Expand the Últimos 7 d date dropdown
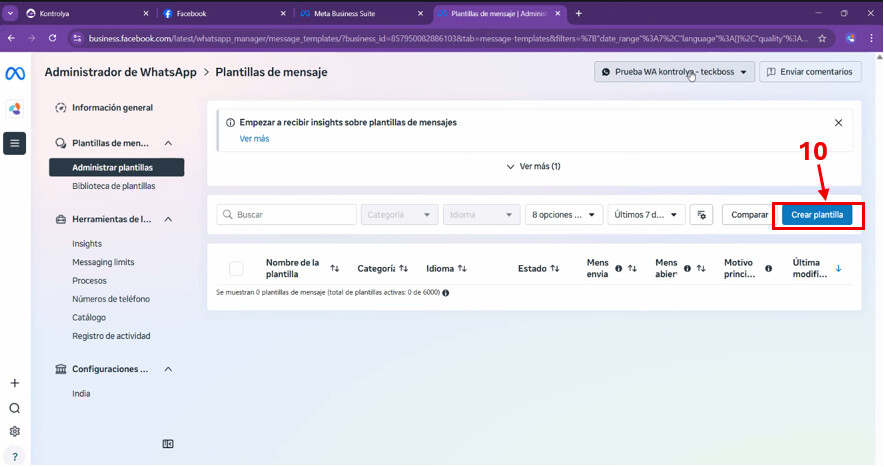Viewport: 884px width, 467px height. point(646,215)
